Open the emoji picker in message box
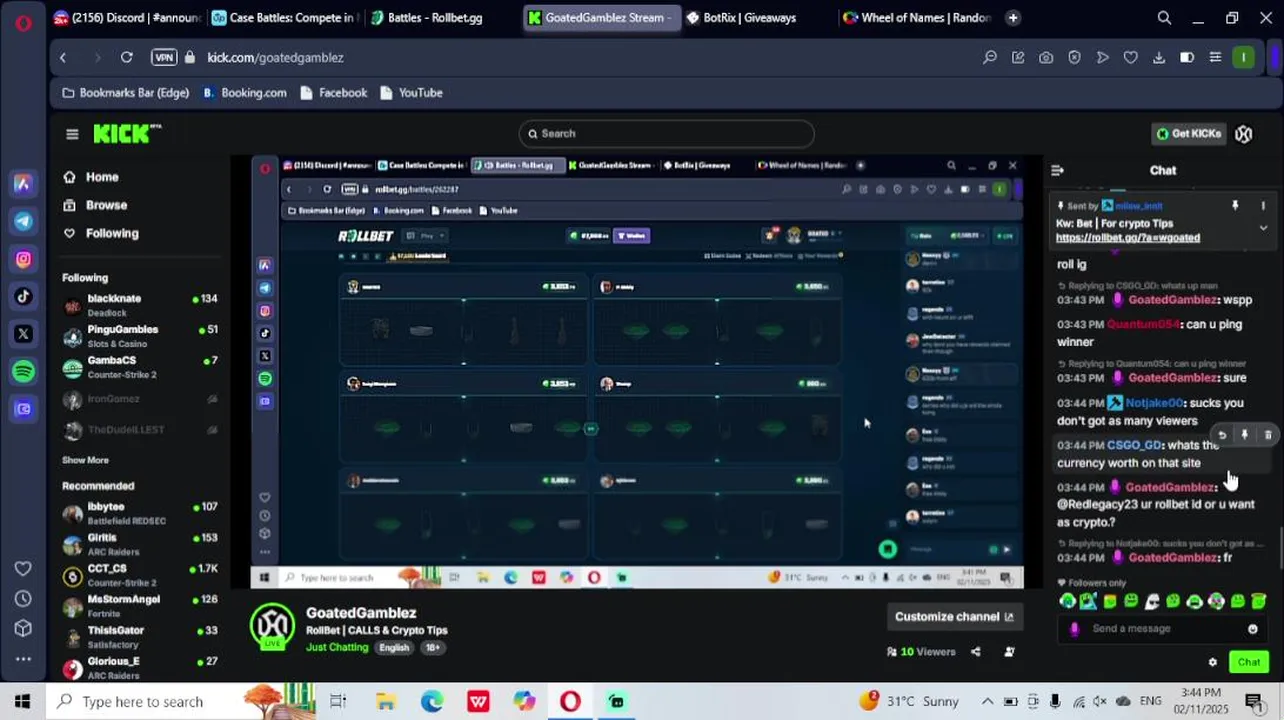Image resolution: width=1284 pixels, height=720 pixels. pyautogui.click(x=1253, y=629)
